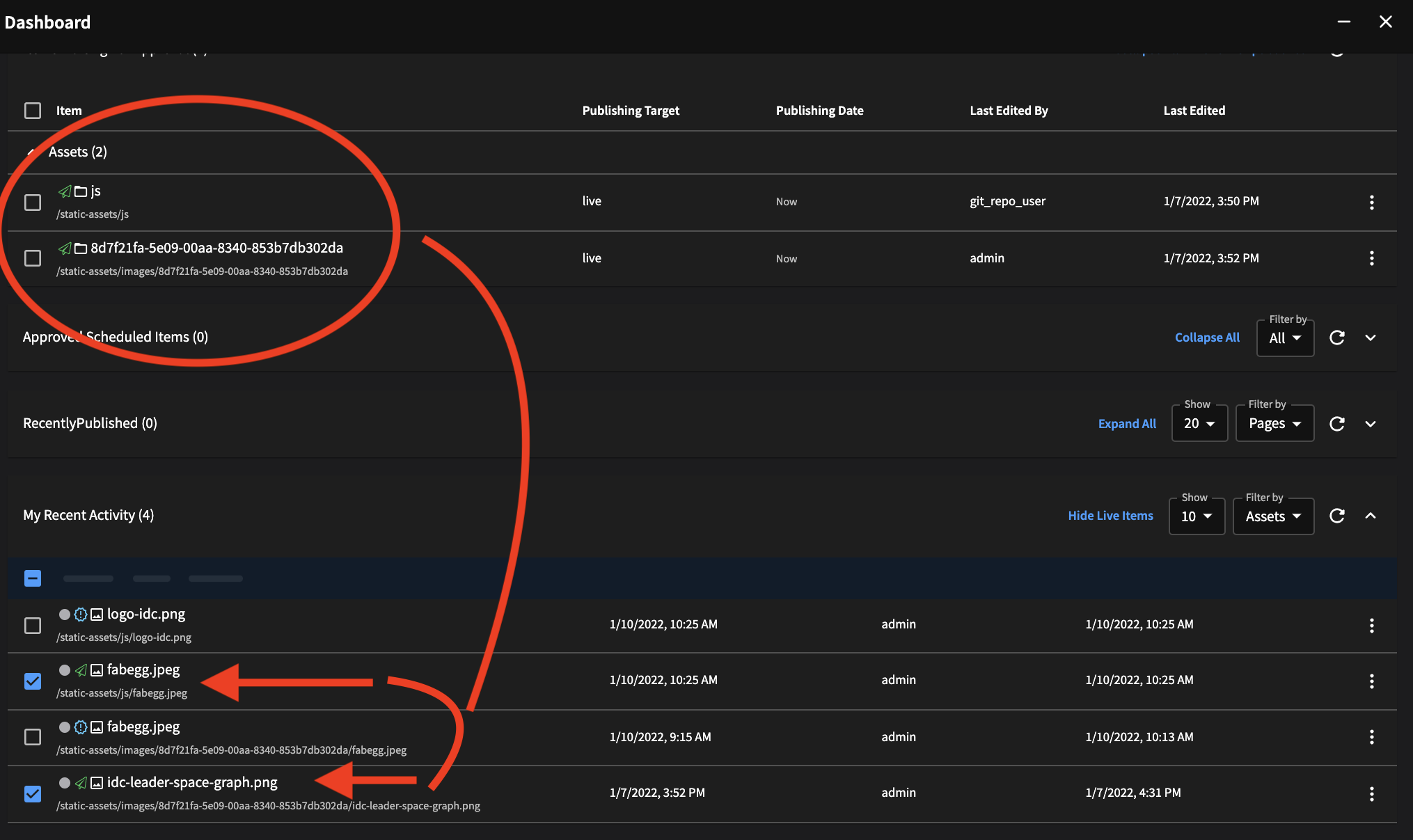Select the Filter by All dropdown
The width and height of the screenshot is (1413, 840).
pyautogui.click(x=1284, y=338)
